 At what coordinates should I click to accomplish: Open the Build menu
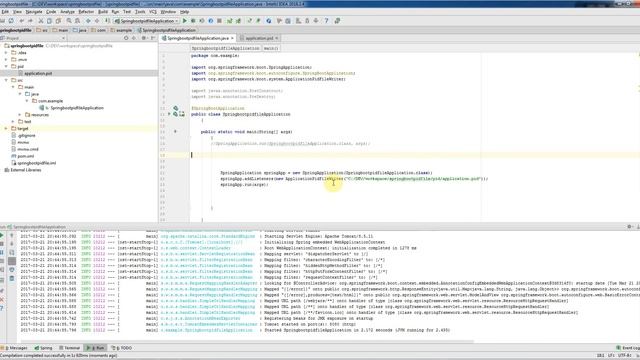(x=103, y=12)
